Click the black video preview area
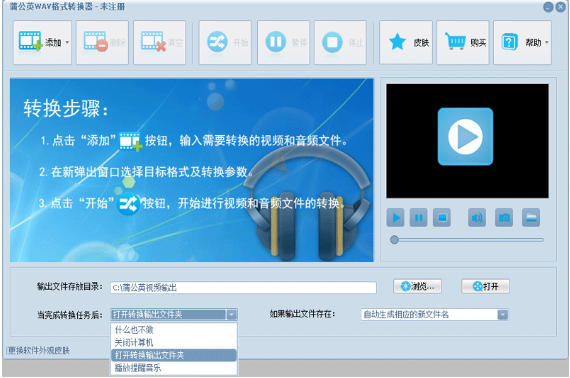The image size is (570, 378). pos(467,141)
